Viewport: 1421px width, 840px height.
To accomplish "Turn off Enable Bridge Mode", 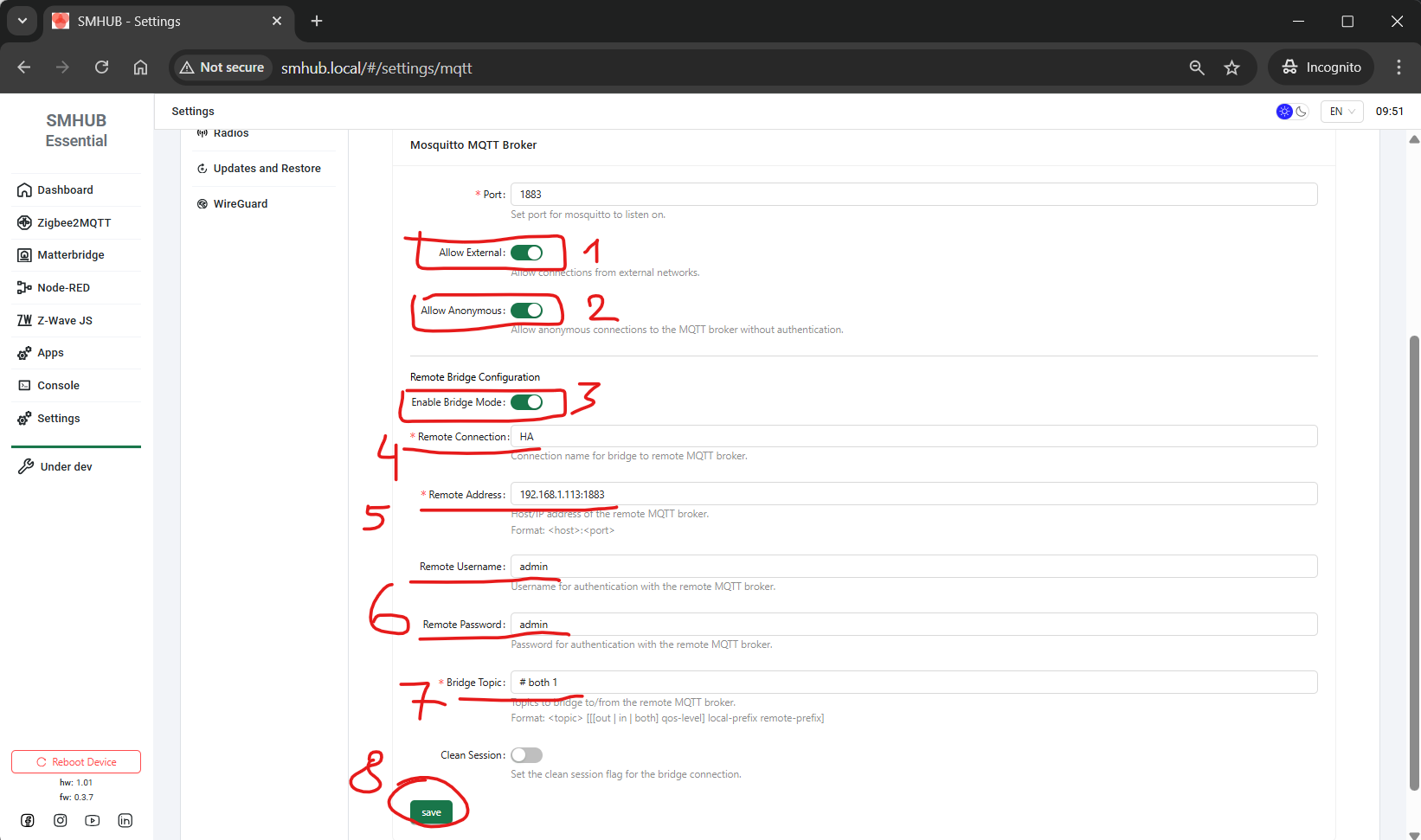I will pos(526,402).
